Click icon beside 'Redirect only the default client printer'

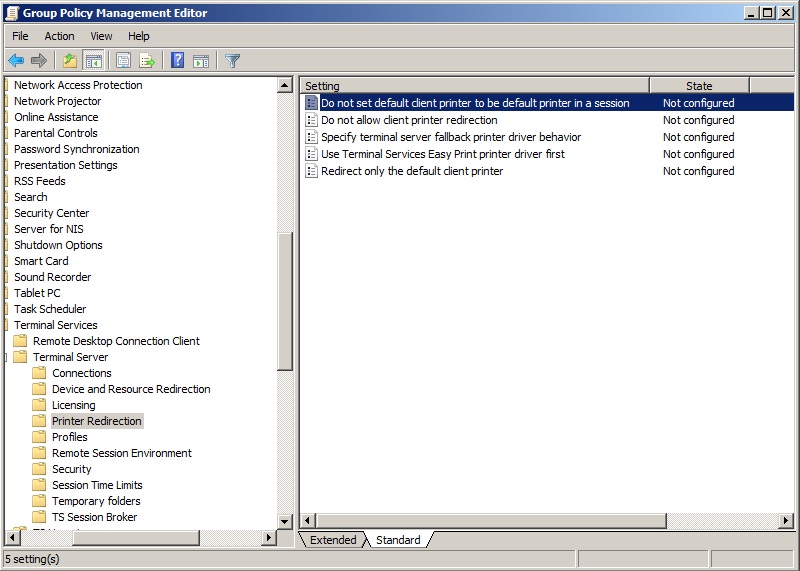tap(311, 171)
